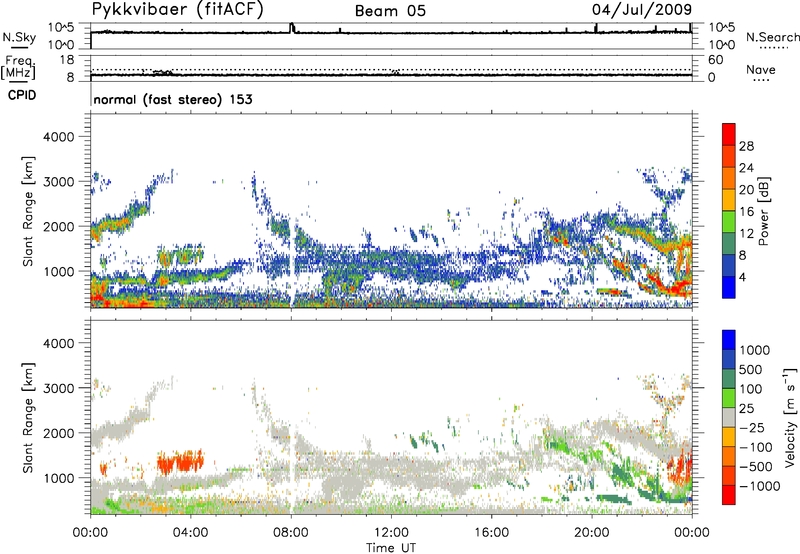Select the 12:00 time tick label
This screenshot has width=800, height=554.
pos(391,533)
